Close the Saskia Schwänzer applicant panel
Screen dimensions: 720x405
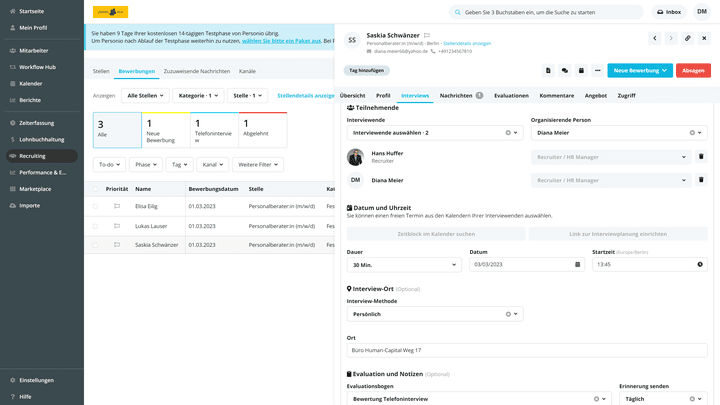tap(703, 38)
